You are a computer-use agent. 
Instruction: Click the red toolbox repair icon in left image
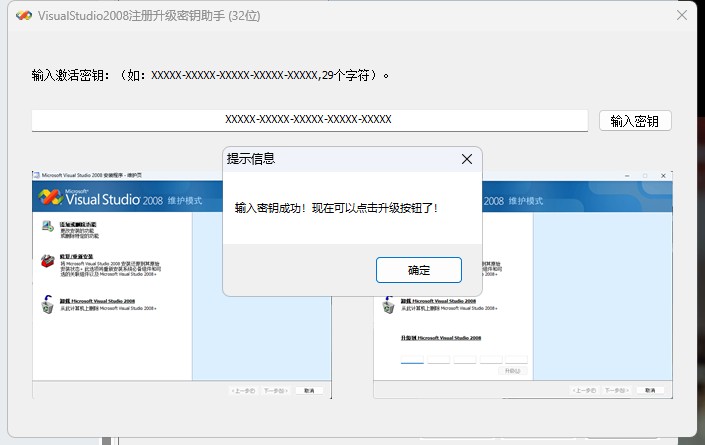point(48,261)
